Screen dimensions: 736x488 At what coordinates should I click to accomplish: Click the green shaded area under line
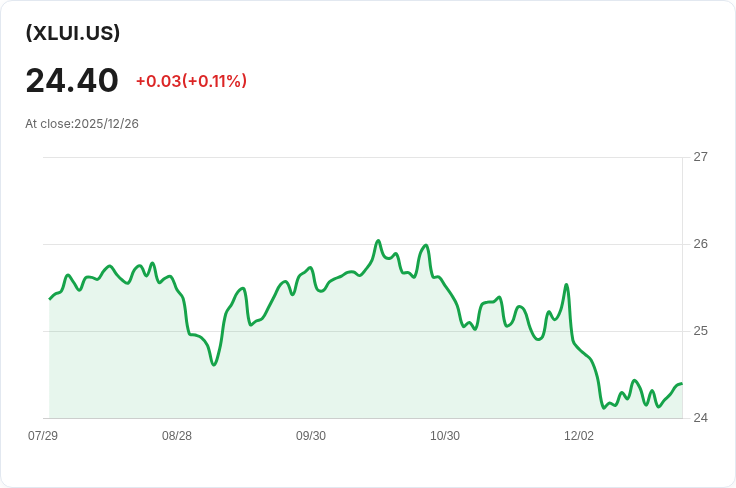[x=350, y=370]
